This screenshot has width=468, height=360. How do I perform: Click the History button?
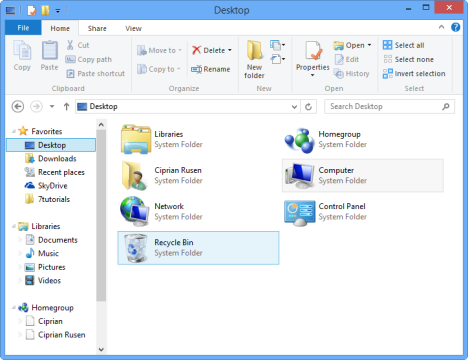click(352, 73)
